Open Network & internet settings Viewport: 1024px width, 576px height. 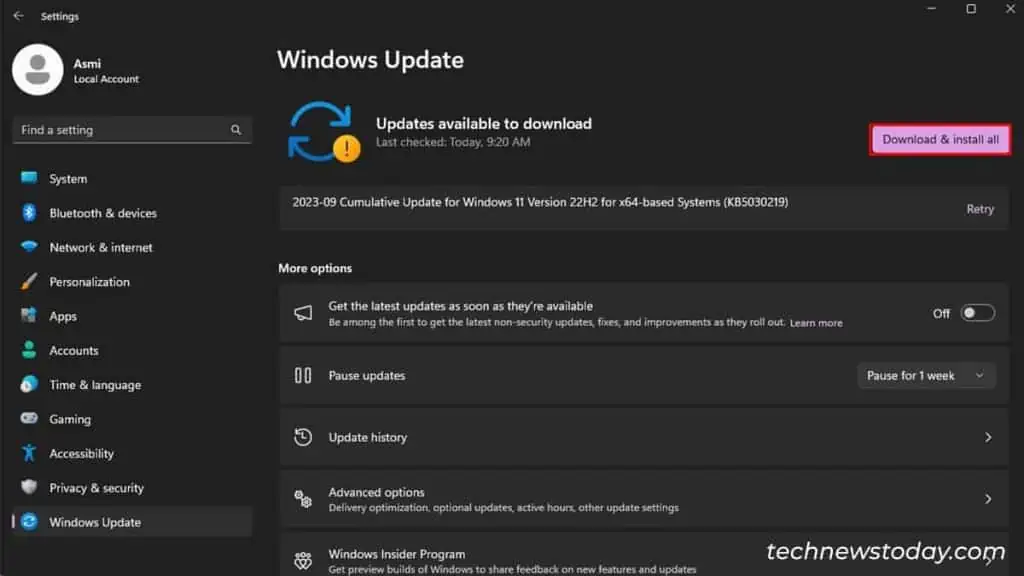click(102, 247)
